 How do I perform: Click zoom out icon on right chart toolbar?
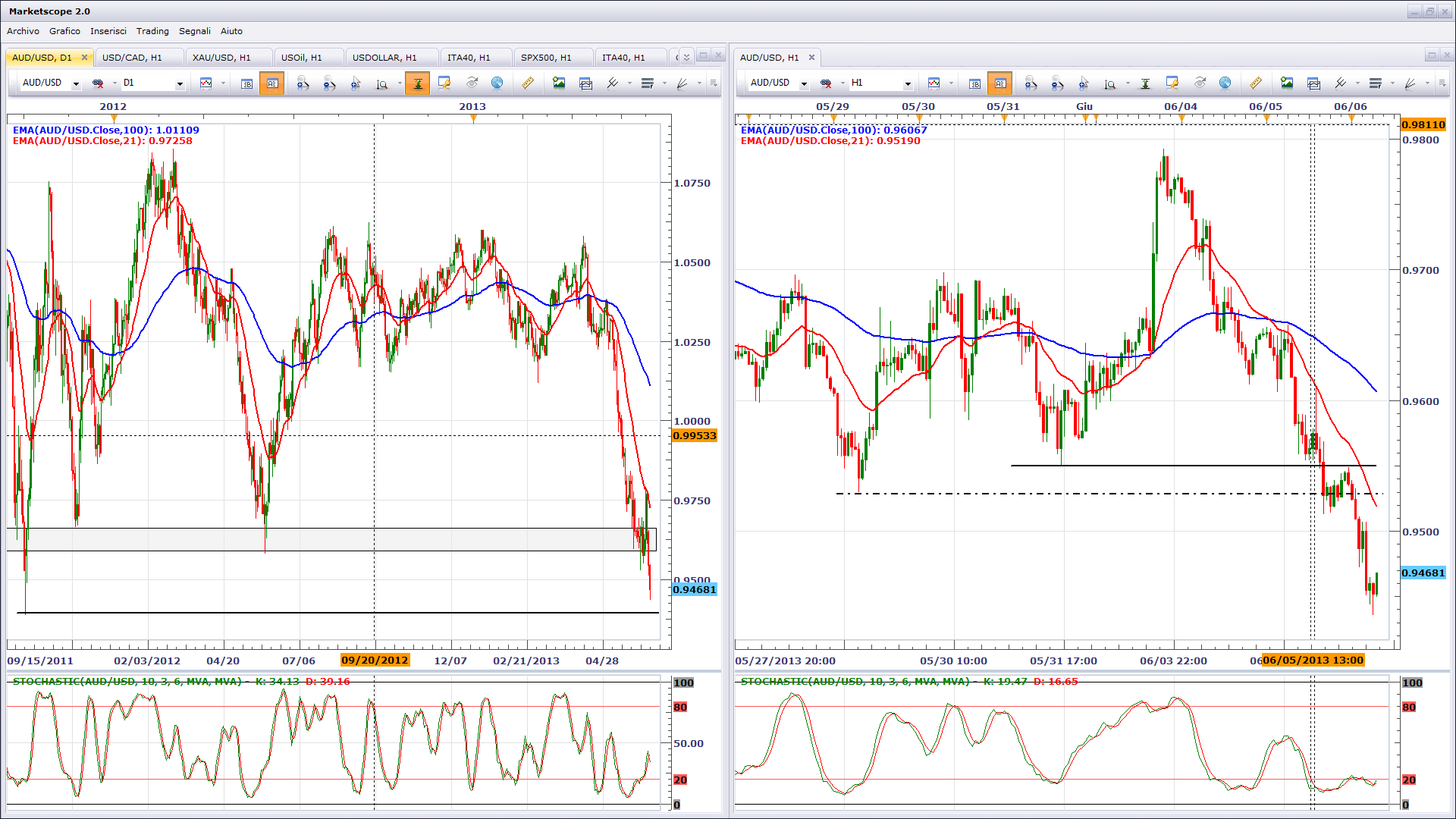[x=1057, y=83]
